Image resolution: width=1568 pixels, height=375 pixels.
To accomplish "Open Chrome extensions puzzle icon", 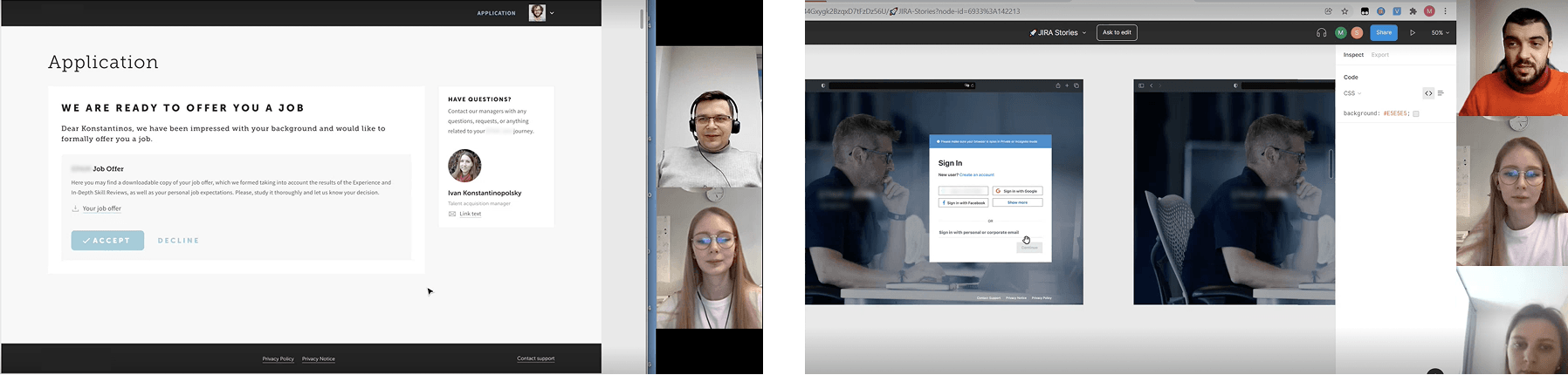I will tap(1413, 11).
